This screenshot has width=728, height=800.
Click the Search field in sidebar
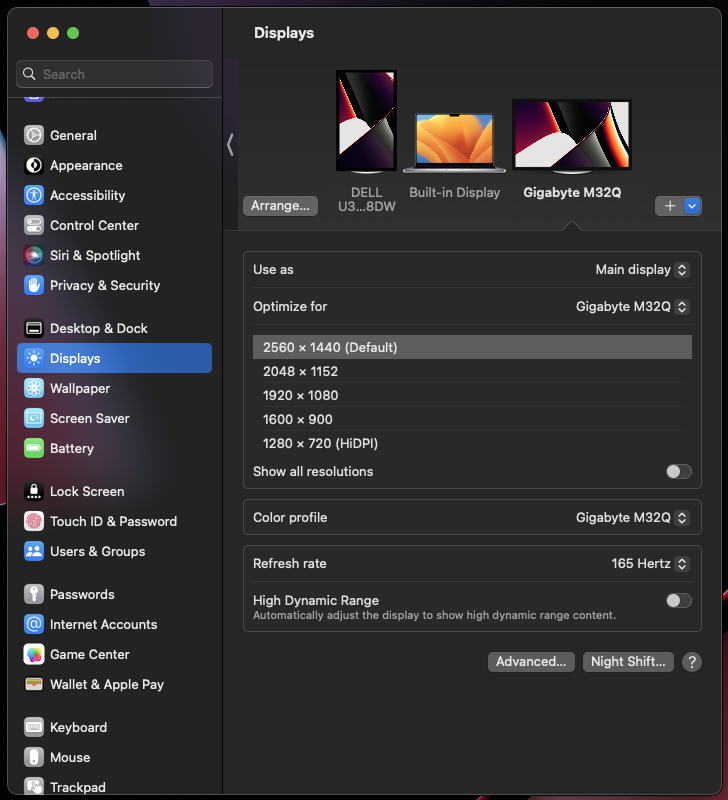pyautogui.click(x=115, y=74)
